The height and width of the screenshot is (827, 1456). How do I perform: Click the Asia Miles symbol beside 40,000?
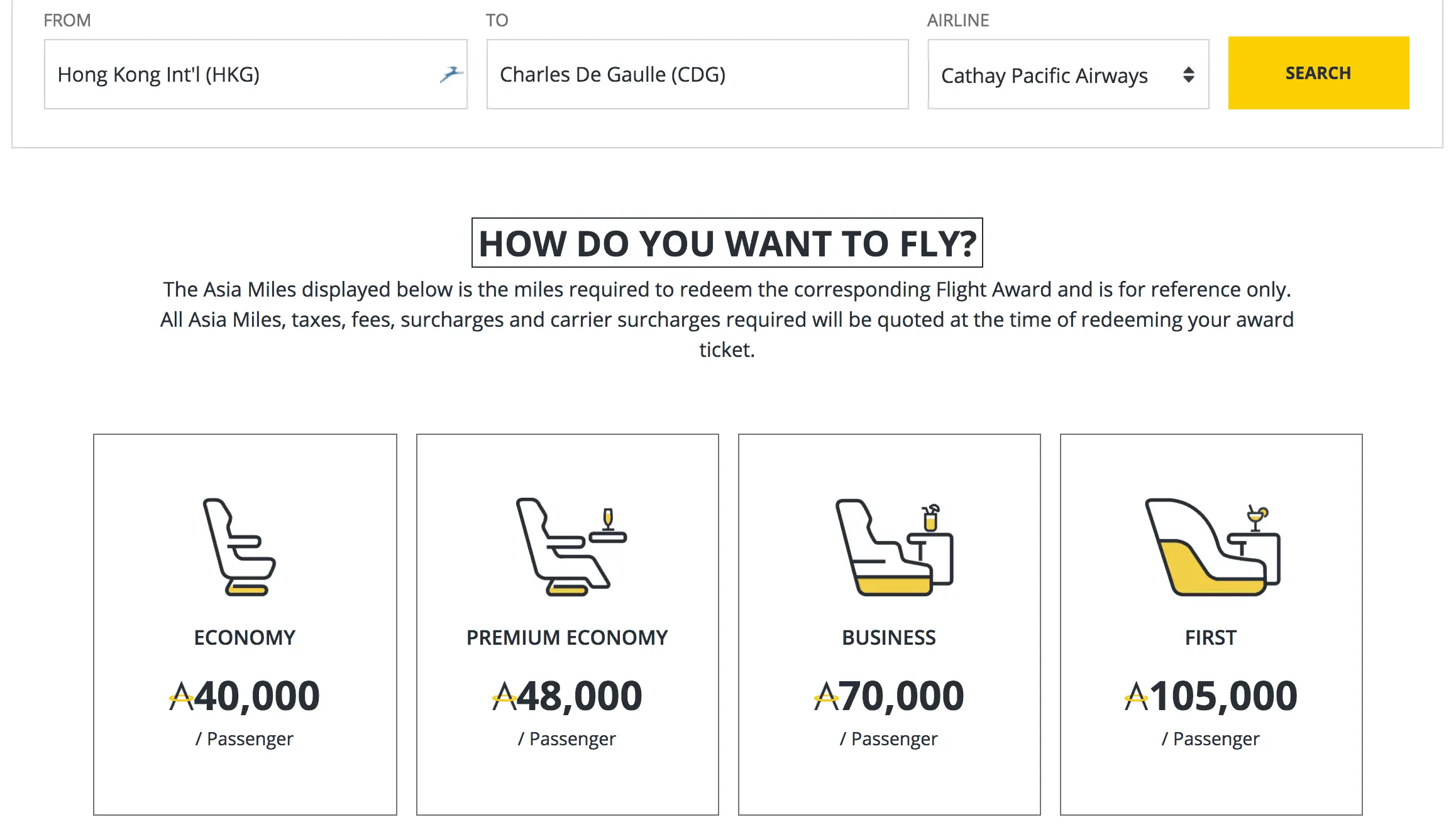[181, 696]
